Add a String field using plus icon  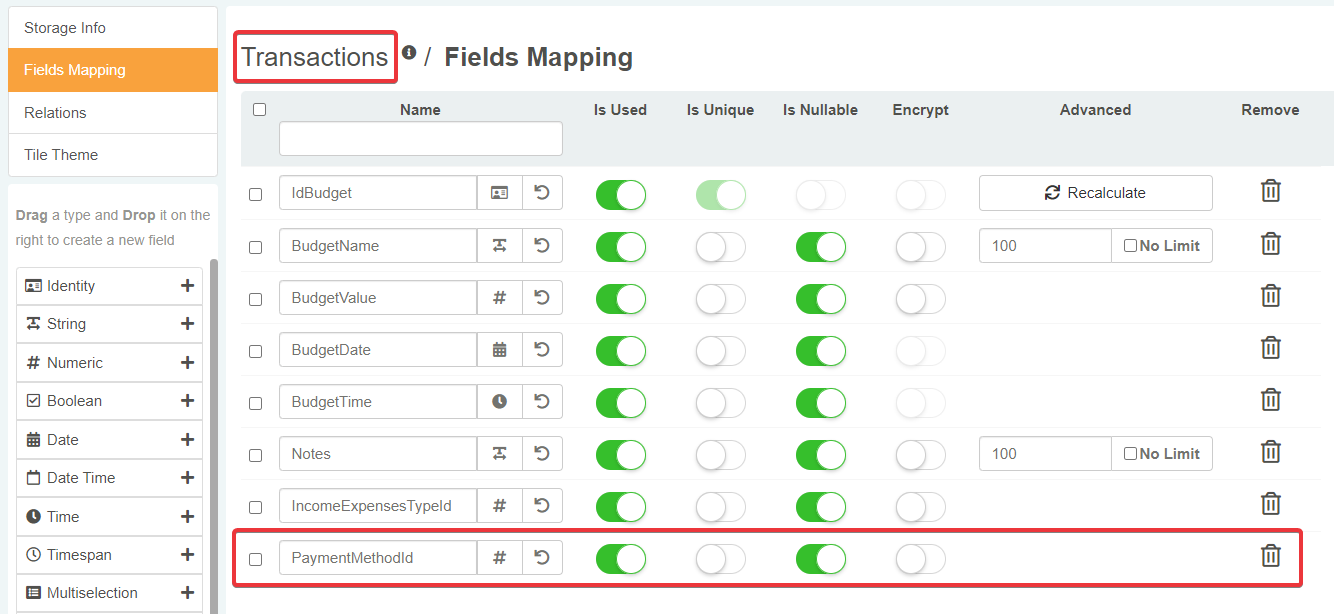click(x=187, y=324)
